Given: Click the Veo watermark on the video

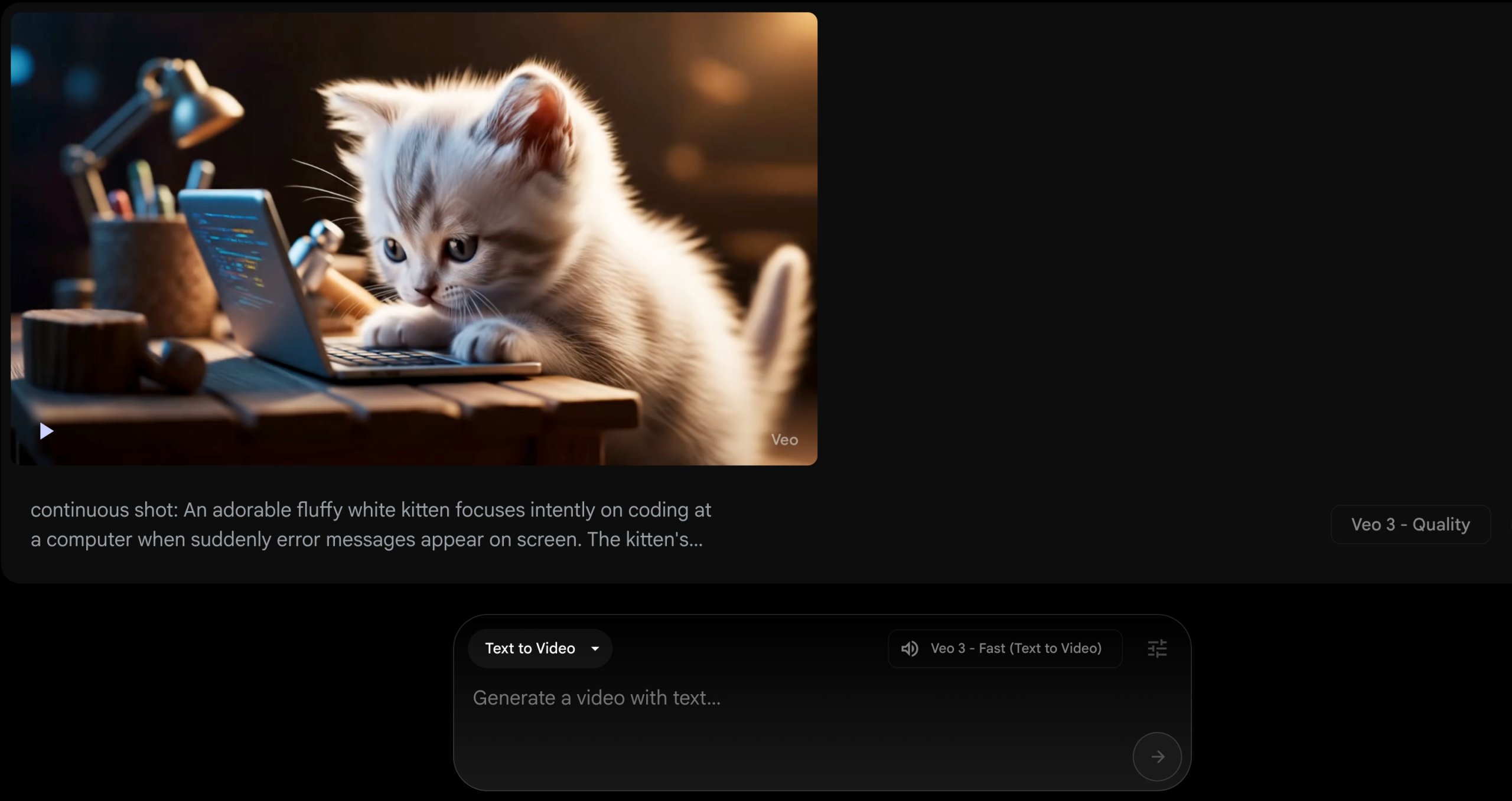Looking at the screenshot, I should 784,440.
